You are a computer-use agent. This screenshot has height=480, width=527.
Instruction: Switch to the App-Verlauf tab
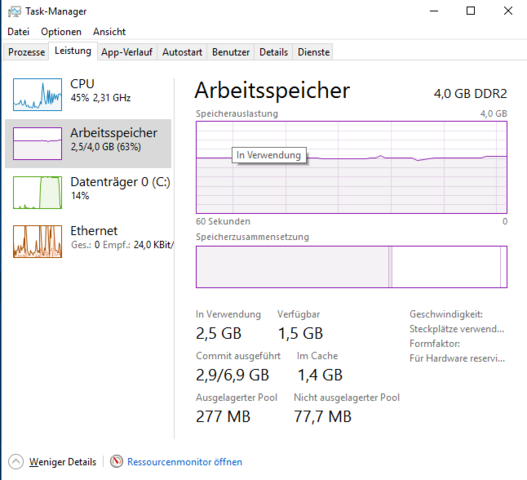click(x=127, y=52)
